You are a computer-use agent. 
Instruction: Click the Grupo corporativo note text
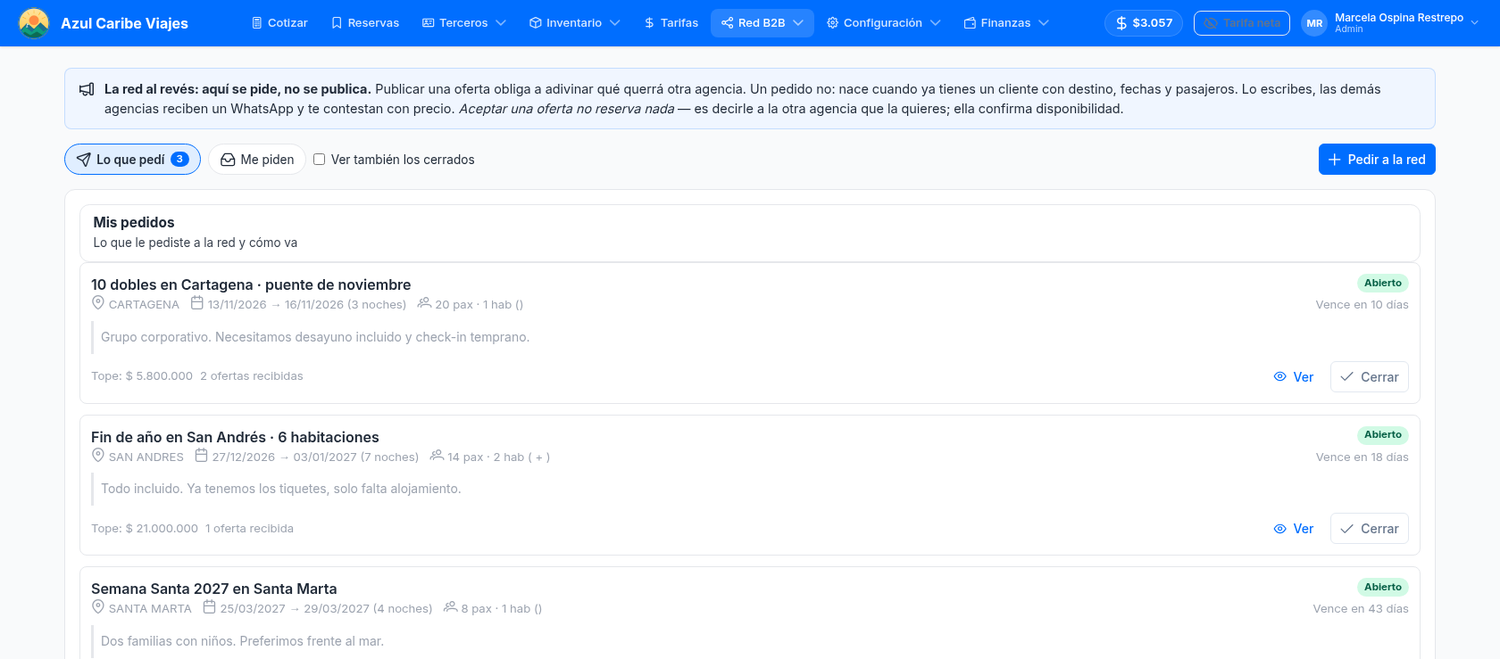click(315, 337)
